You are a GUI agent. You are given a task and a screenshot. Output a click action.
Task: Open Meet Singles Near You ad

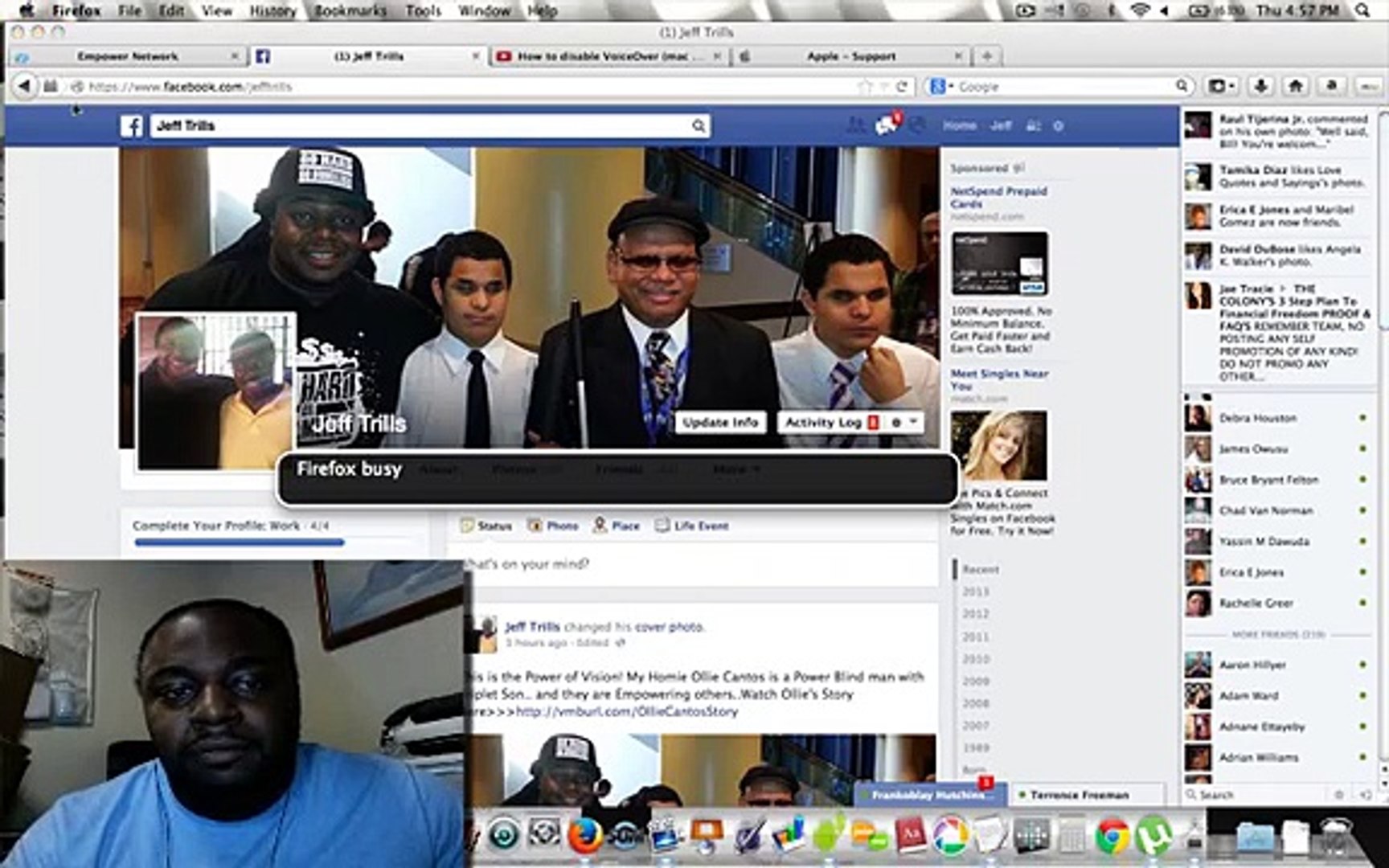click(x=999, y=379)
